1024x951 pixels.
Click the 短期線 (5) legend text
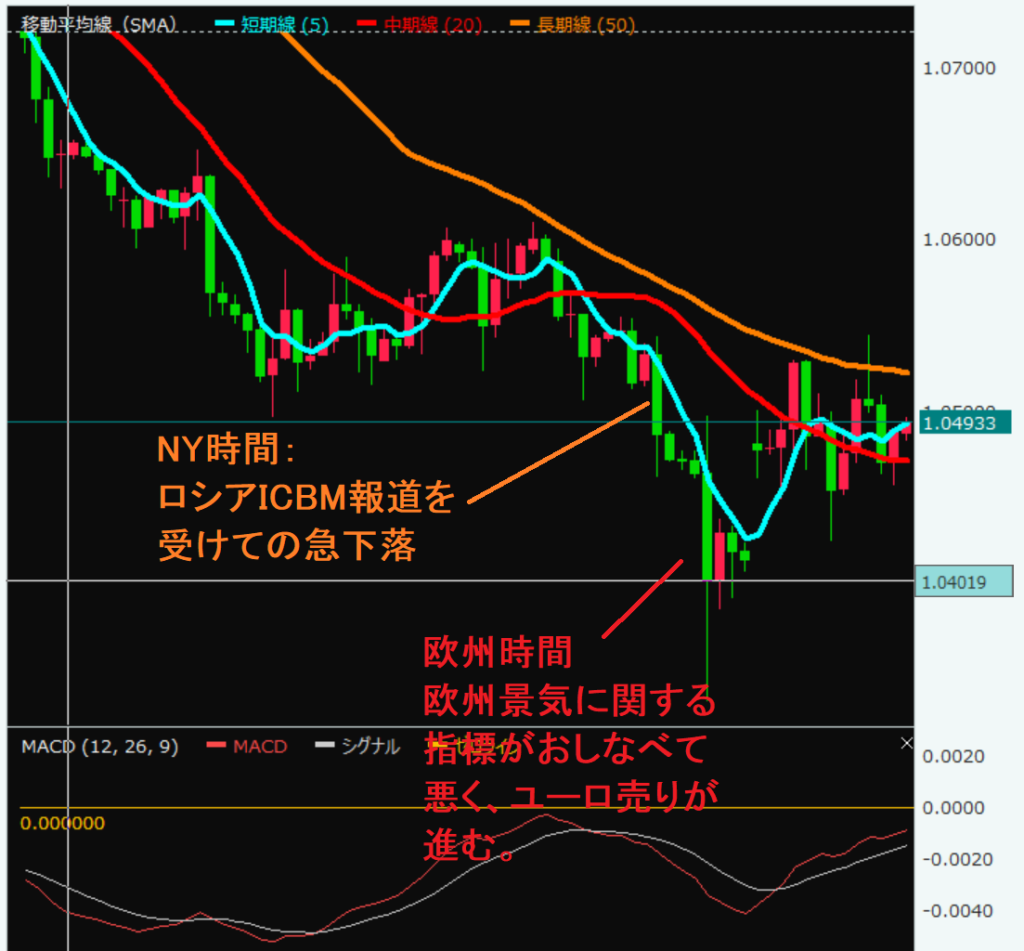pyautogui.click(x=284, y=25)
